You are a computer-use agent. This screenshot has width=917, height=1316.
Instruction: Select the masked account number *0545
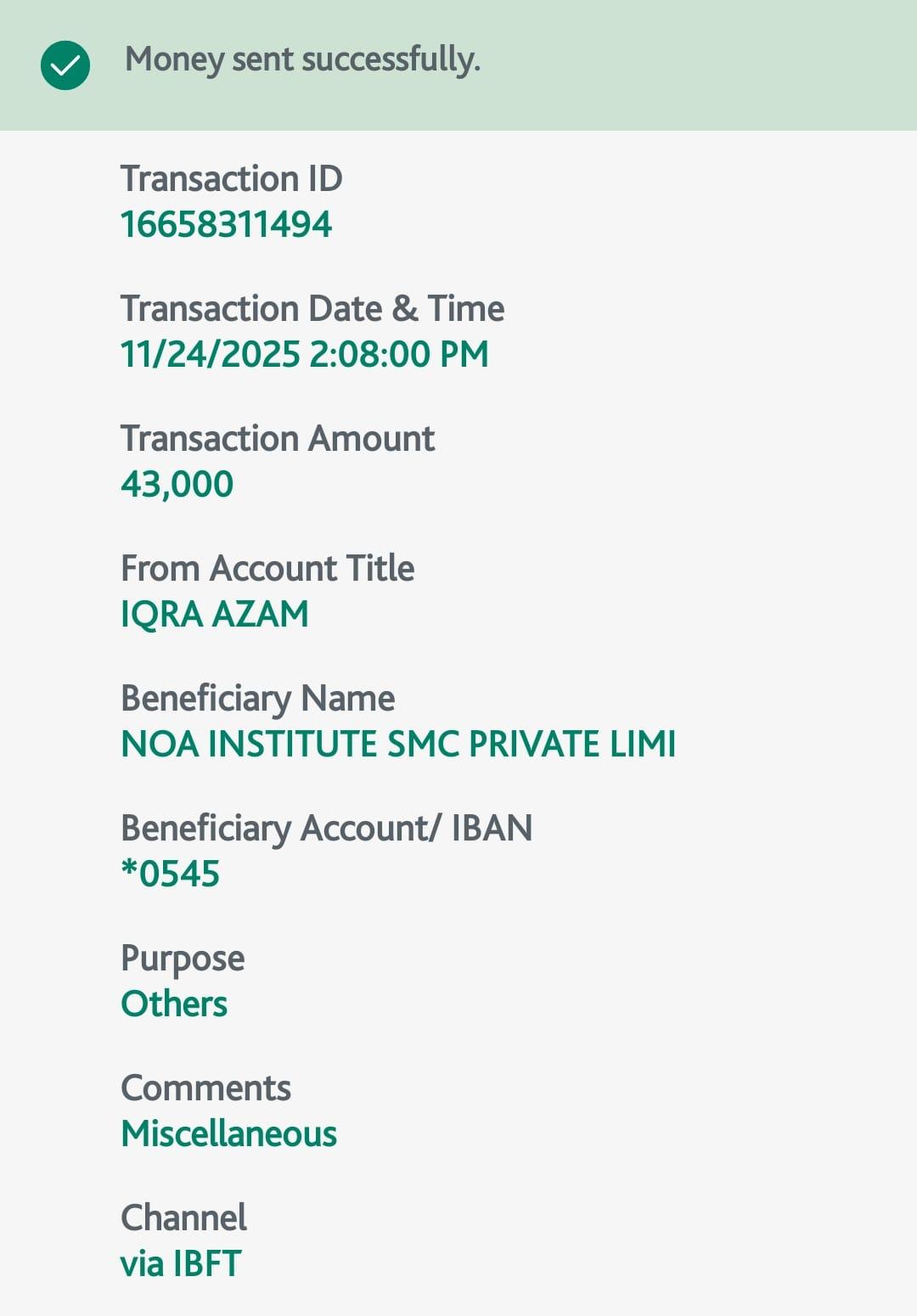click(171, 875)
